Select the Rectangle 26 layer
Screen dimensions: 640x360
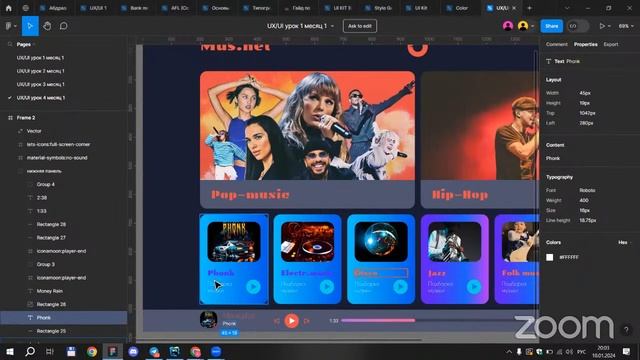(x=51, y=304)
